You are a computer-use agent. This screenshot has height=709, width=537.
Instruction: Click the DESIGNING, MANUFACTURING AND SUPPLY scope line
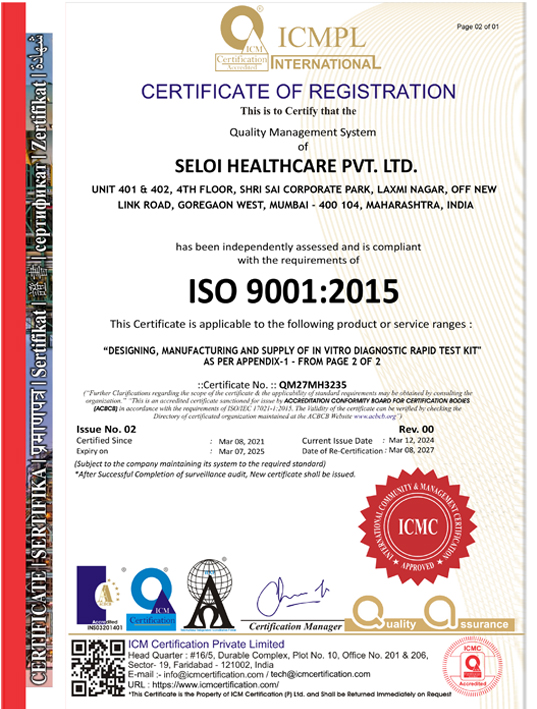(x=292, y=350)
